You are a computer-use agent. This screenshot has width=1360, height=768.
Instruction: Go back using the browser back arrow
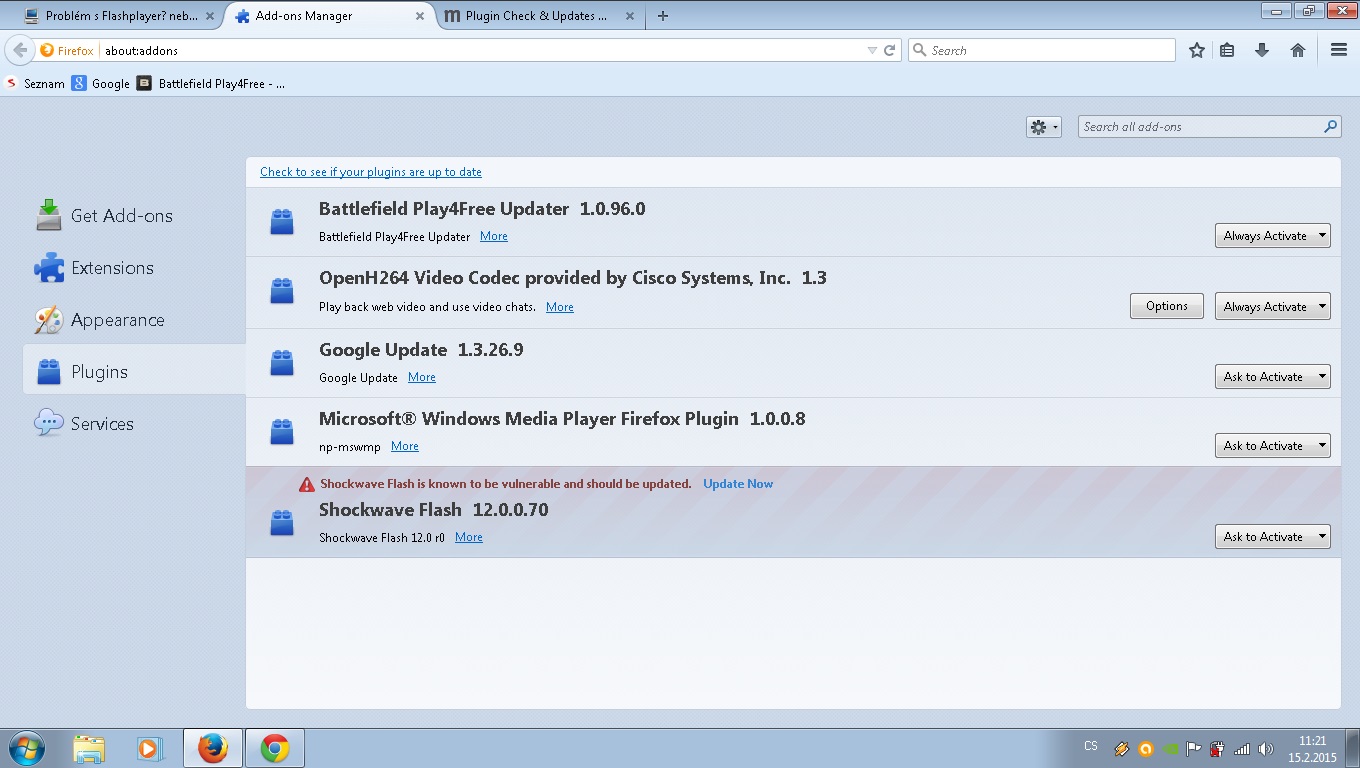(19, 50)
